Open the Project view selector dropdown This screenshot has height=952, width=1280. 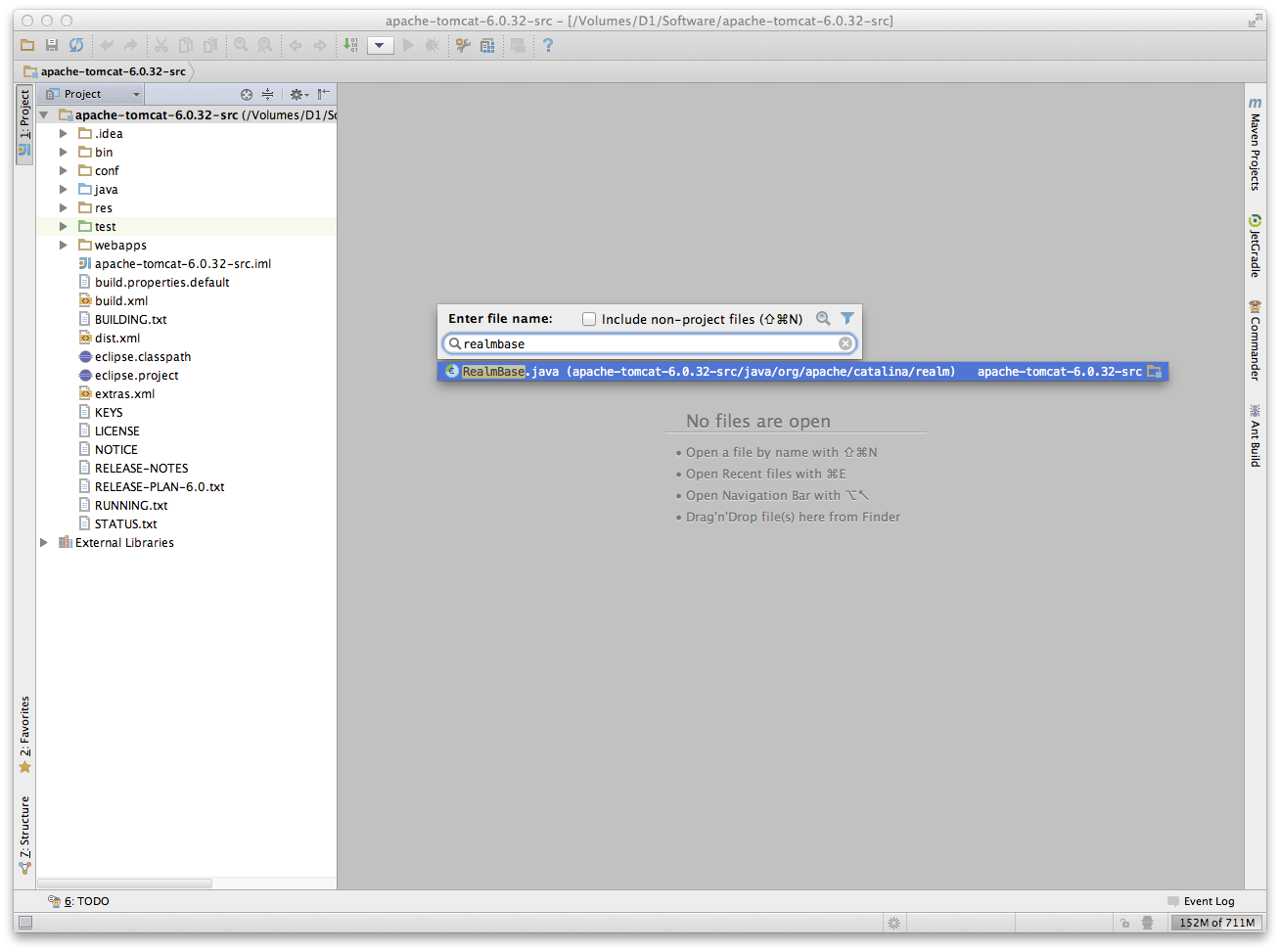click(94, 94)
